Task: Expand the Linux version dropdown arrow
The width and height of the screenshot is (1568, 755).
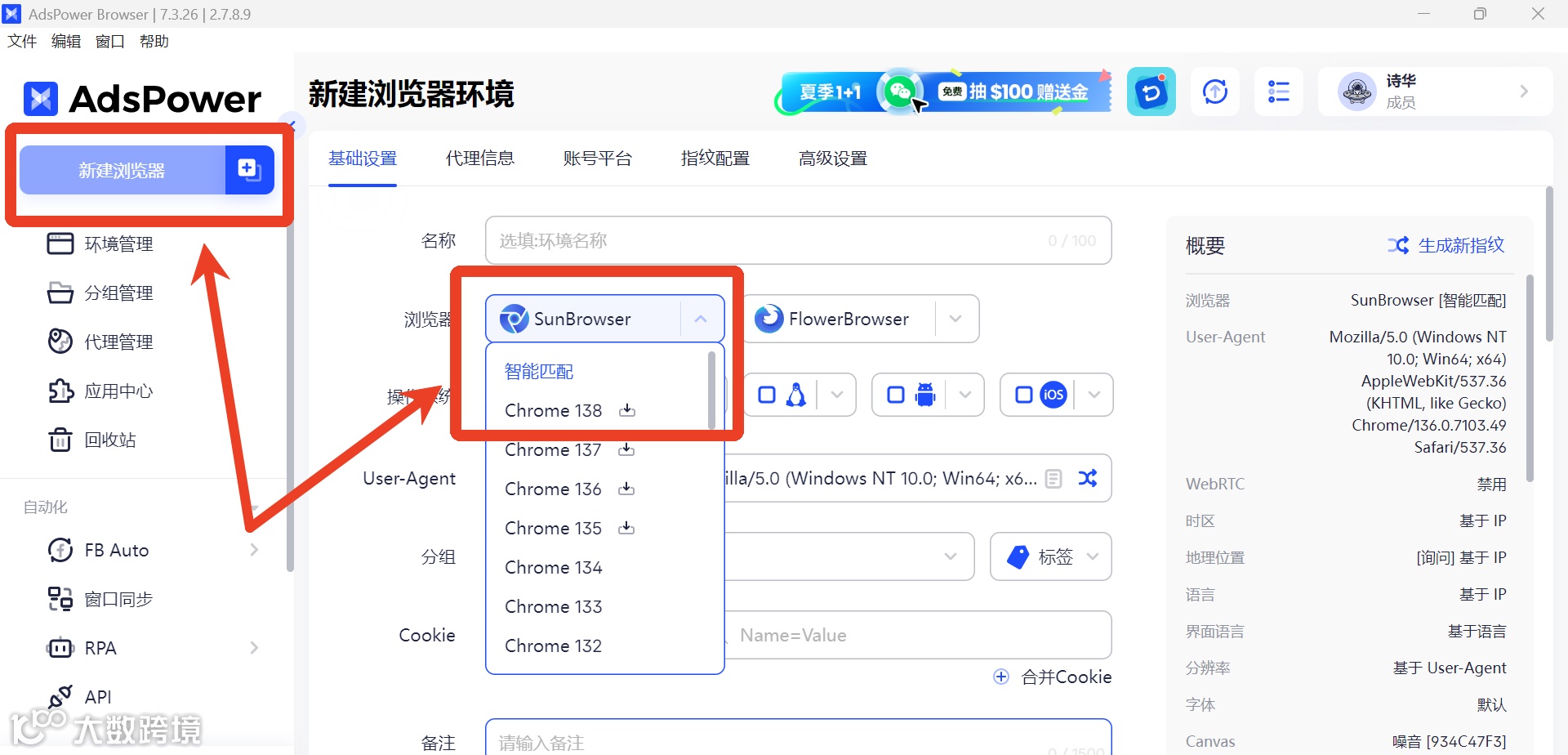Action: click(x=836, y=395)
